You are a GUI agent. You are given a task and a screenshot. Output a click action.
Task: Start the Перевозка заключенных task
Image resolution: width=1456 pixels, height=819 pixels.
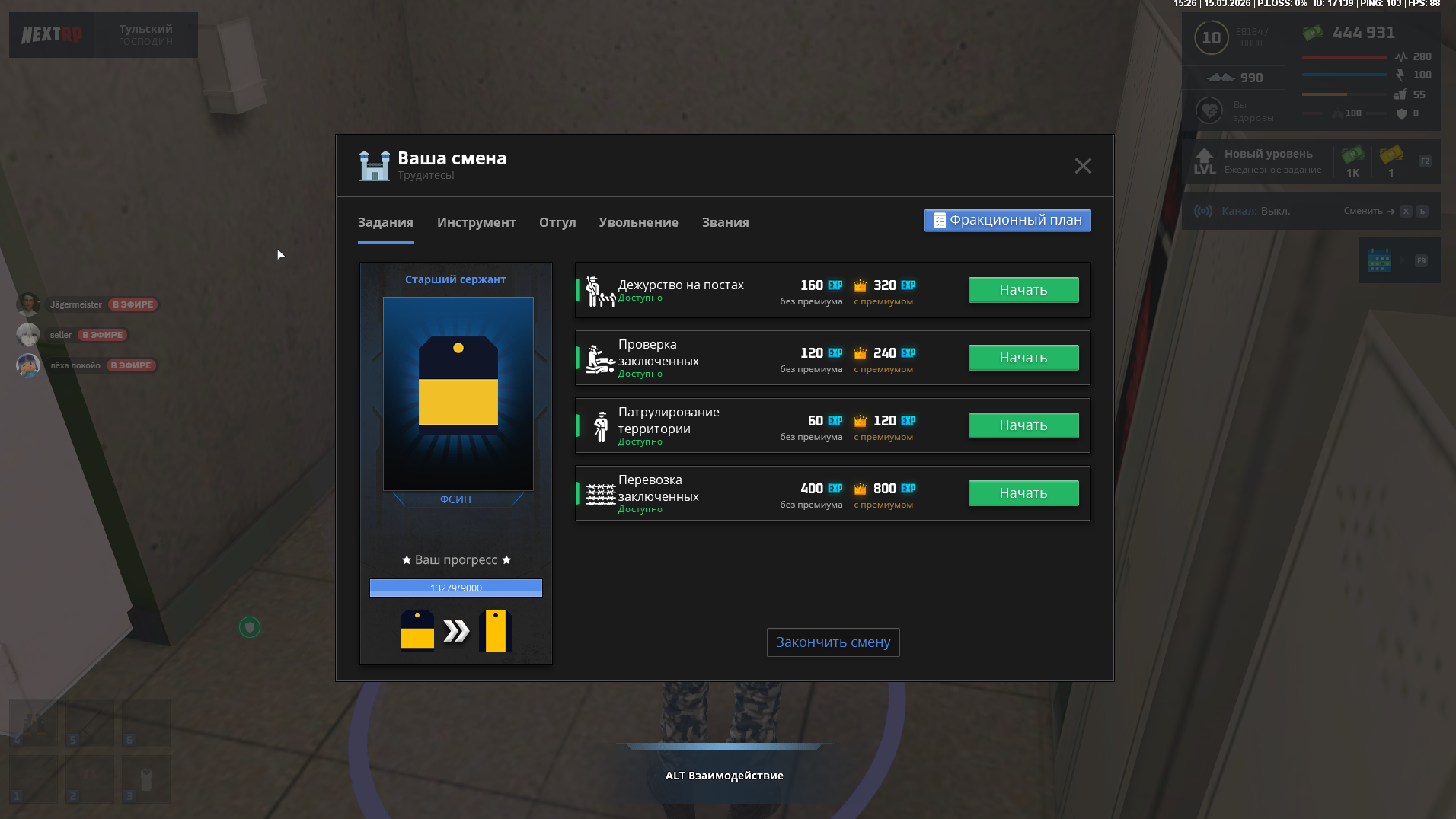(1023, 493)
